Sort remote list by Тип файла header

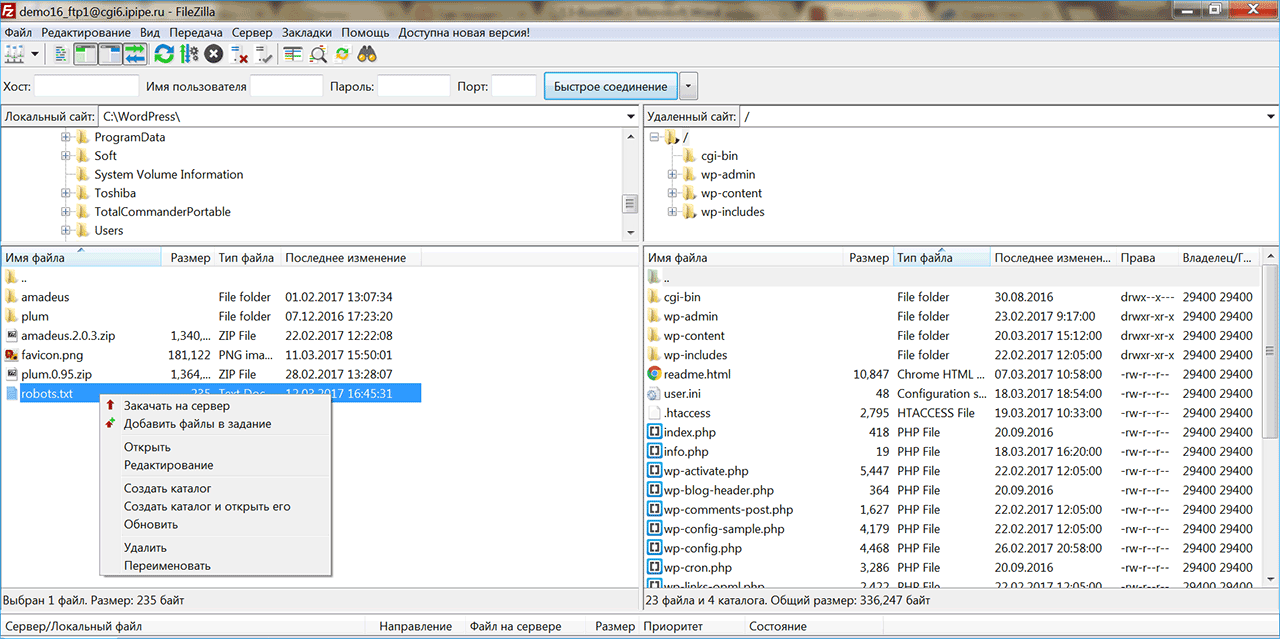[942, 258]
